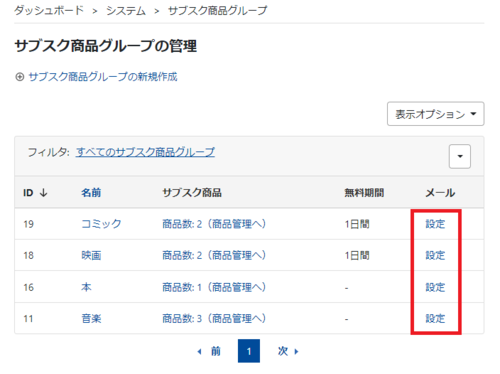Select page 1 in pagination

click(249, 351)
